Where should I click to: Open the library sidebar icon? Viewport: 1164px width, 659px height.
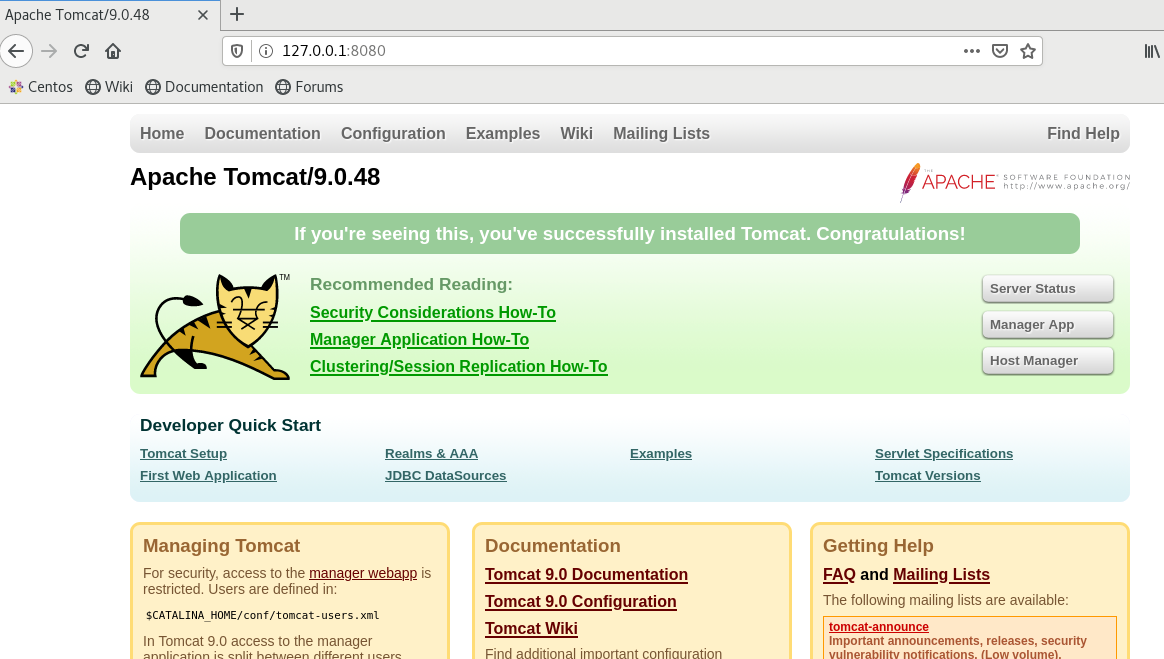(1152, 51)
